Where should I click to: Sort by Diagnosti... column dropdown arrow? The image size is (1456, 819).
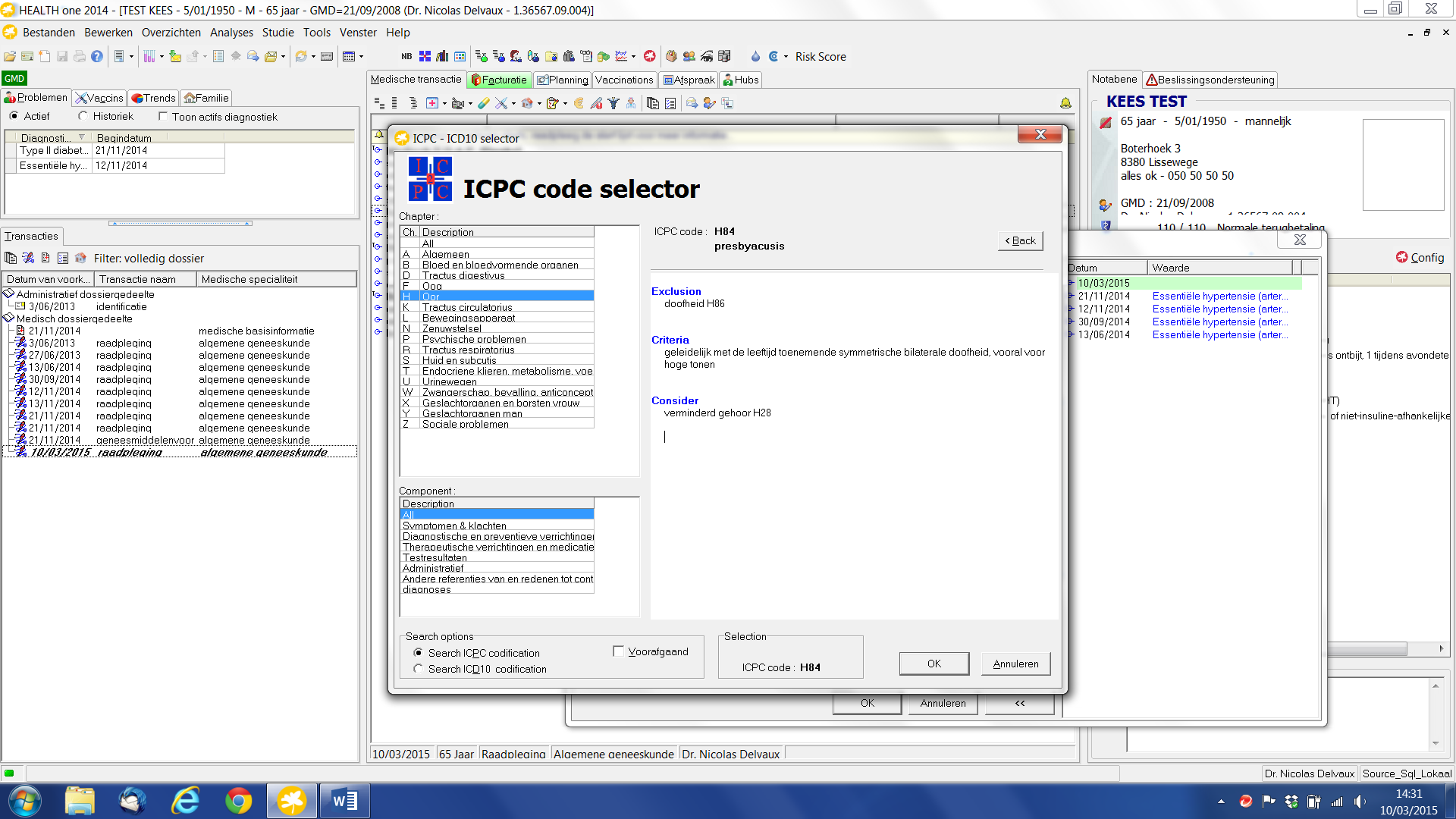pos(82,137)
